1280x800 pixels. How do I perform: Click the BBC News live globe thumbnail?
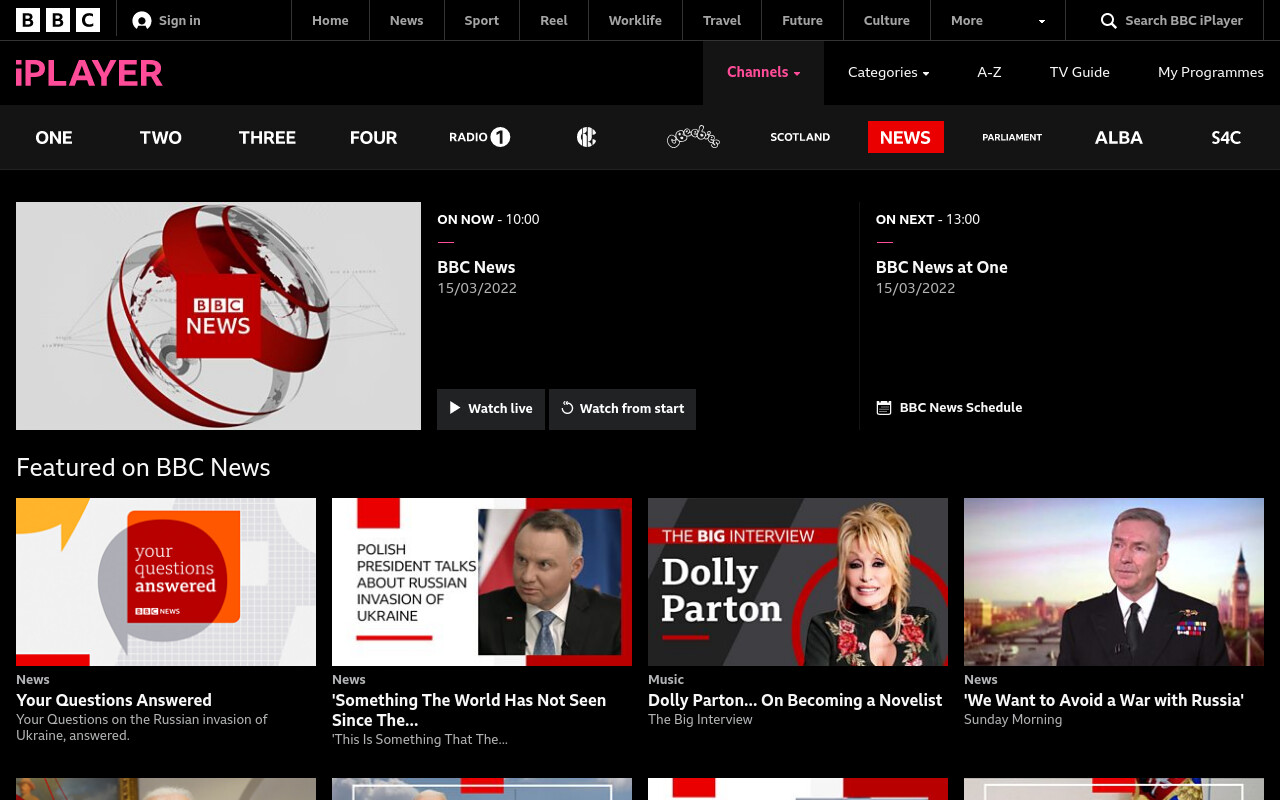[218, 316]
